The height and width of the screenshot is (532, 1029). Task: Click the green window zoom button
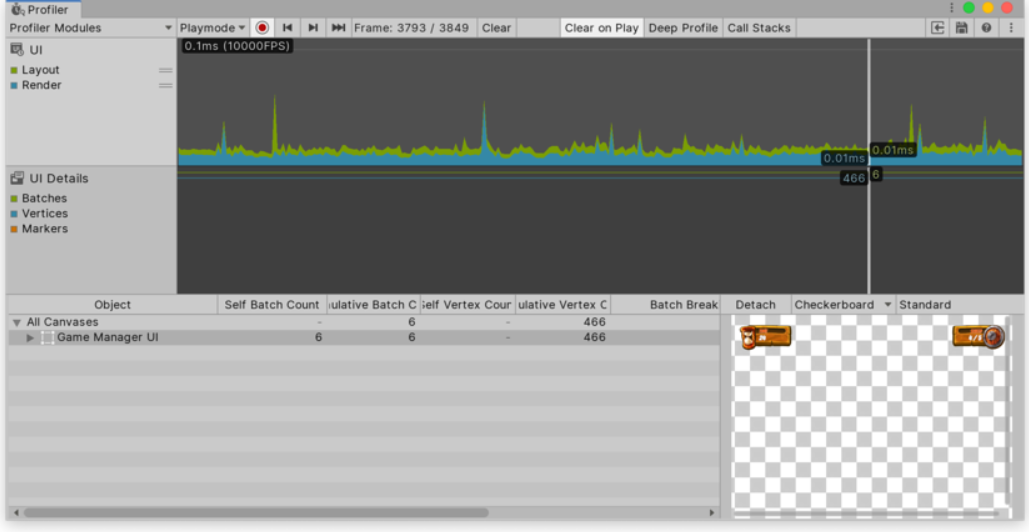pos(969,8)
